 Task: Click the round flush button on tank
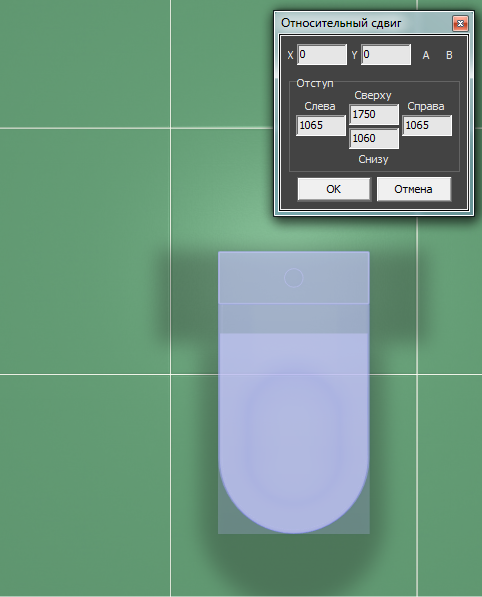(294, 278)
